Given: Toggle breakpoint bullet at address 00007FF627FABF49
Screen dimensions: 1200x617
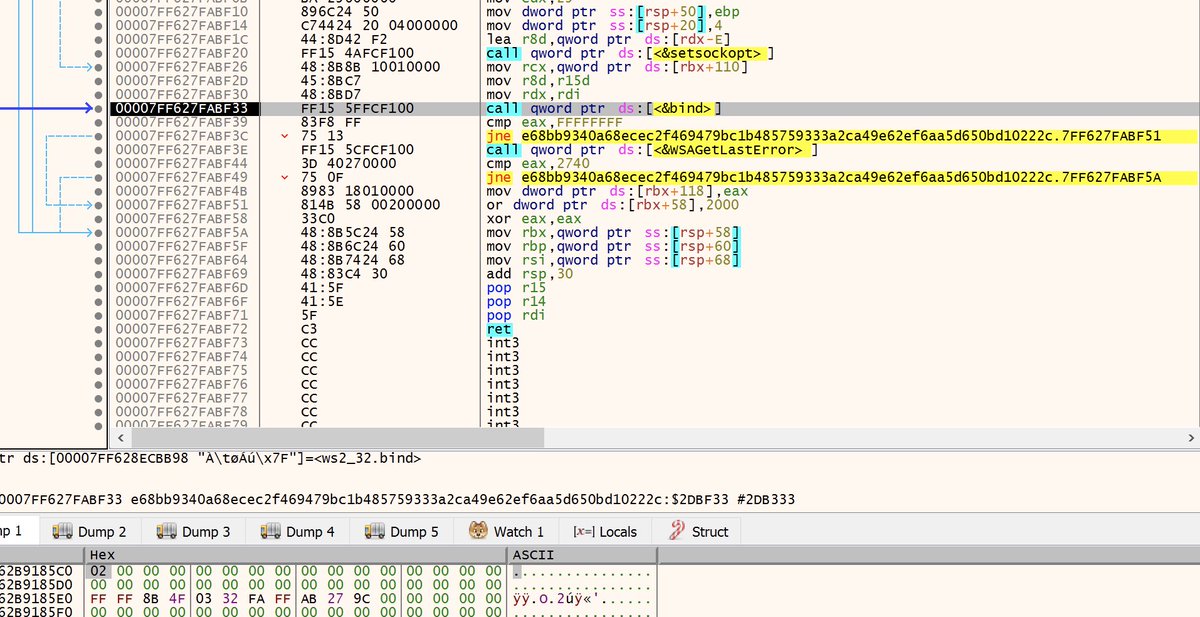Looking at the screenshot, I should point(97,177).
